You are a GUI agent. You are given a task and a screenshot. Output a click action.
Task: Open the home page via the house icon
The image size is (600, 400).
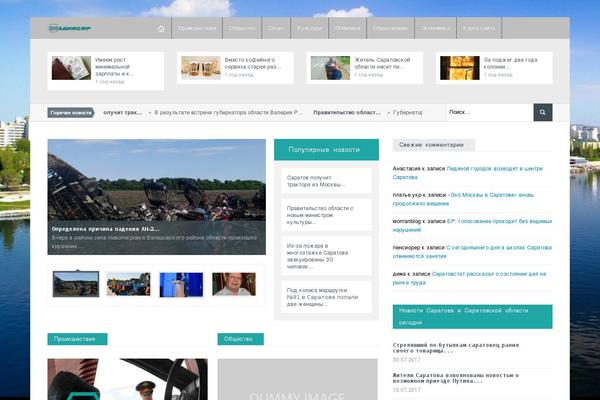pos(161,29)
